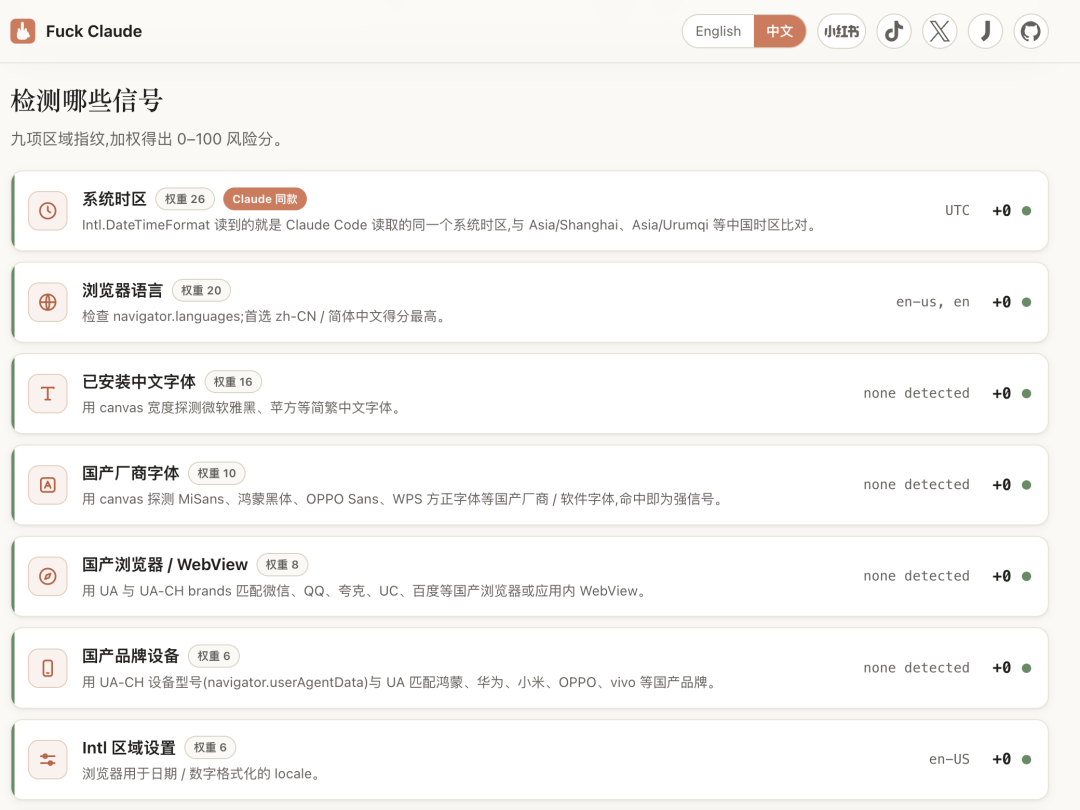Select the 浏览器语言 title
The height and width of the screenshot is (810, 1080).
click(123, 291)
